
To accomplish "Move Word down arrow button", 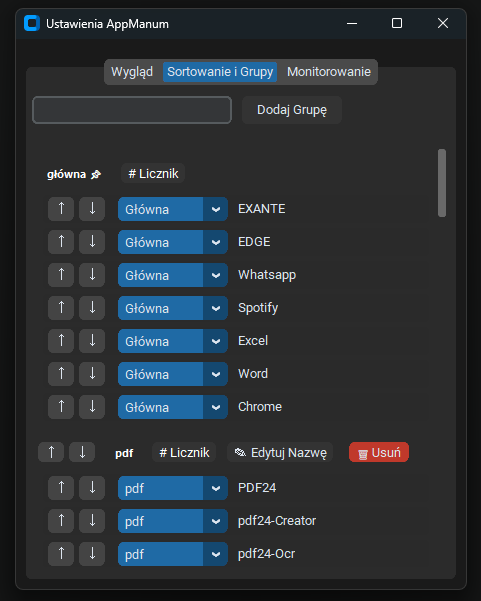I will 92,374.
